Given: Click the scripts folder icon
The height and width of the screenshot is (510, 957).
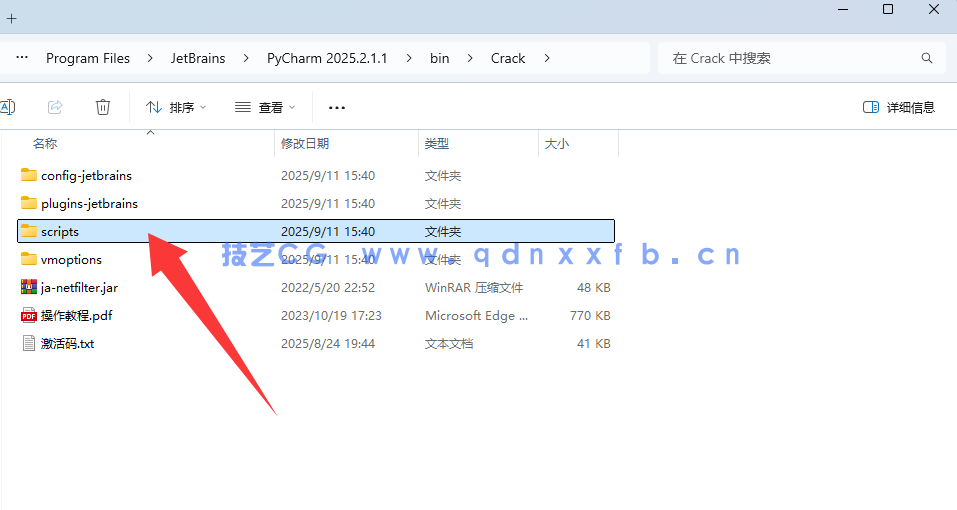Looking at the screenshot, I should pyautogui.click(x=29, y=231).
